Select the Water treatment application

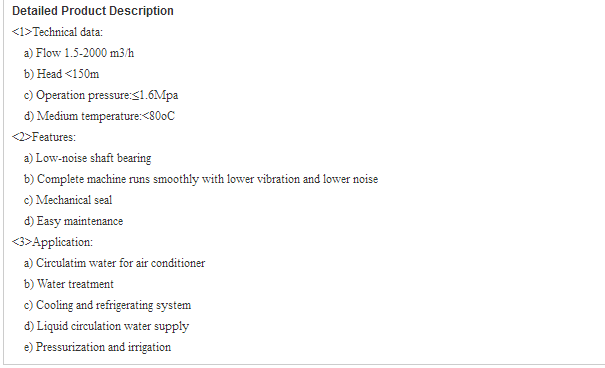[69, 284]
